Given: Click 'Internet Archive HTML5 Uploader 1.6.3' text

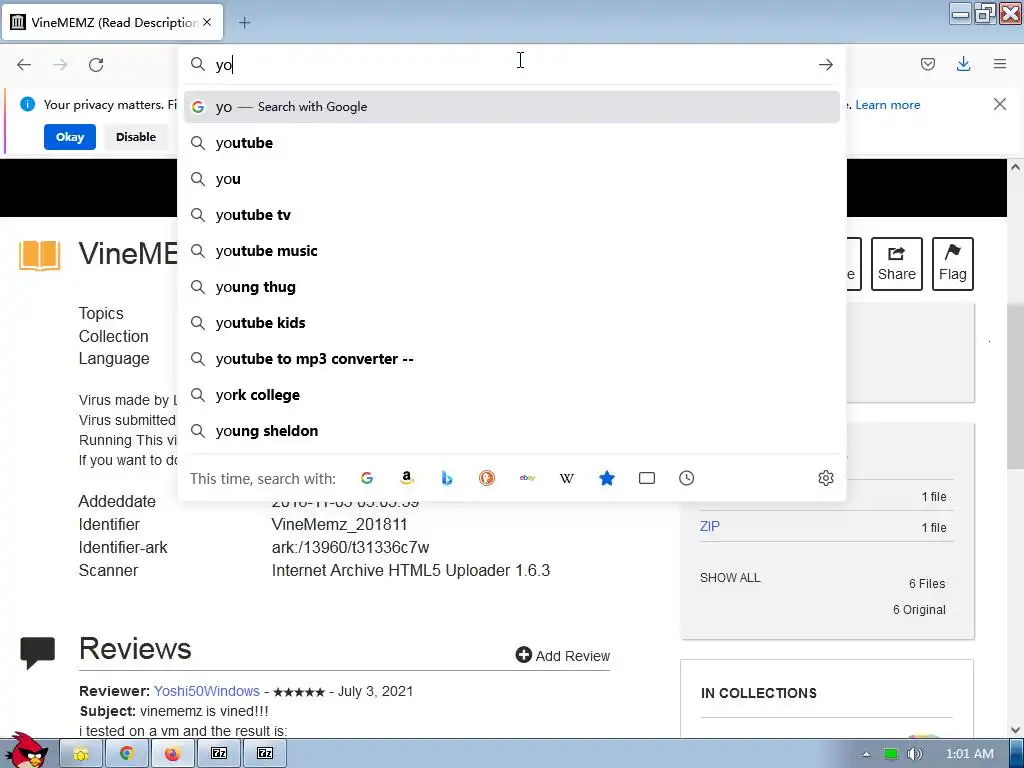Looking at the screenshot, I should (x=411, y=570).
